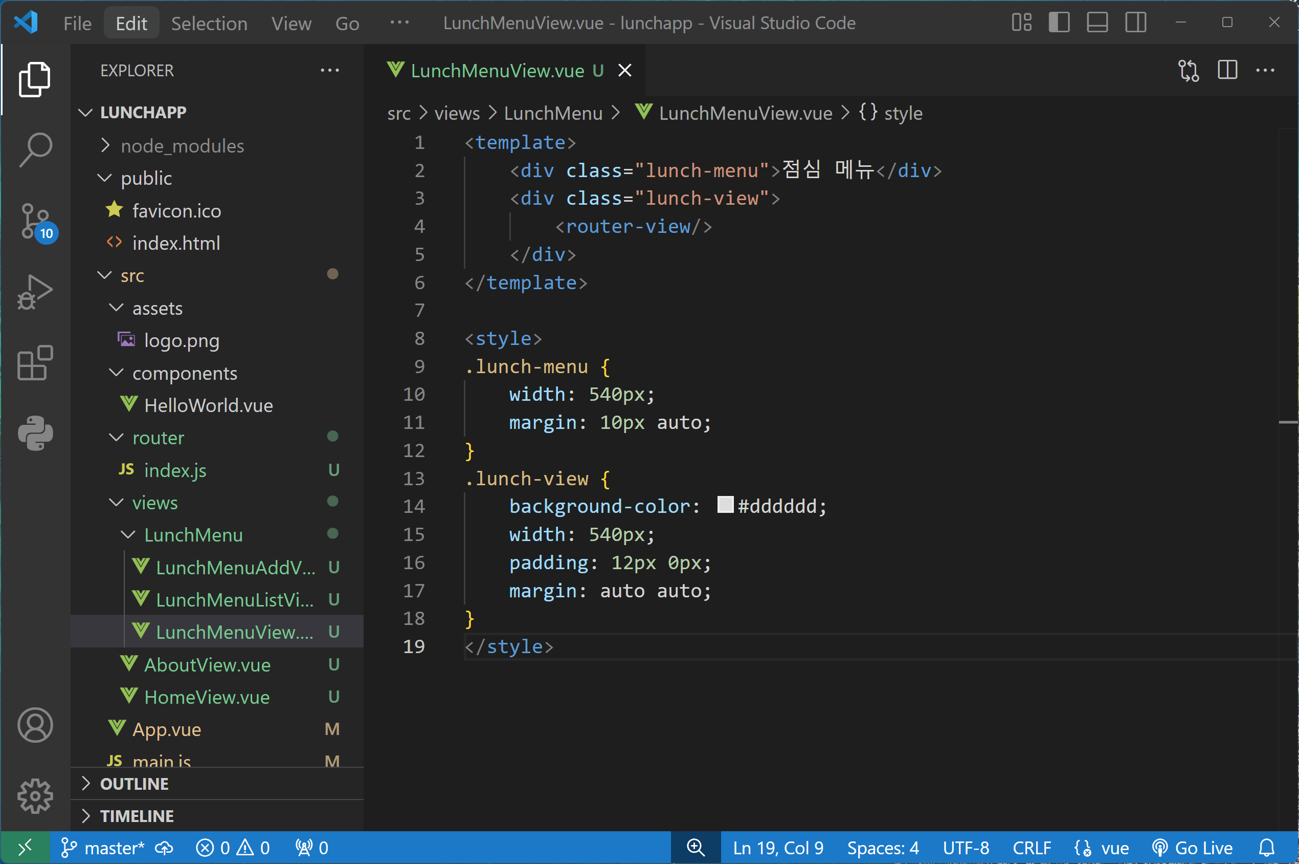The image size is (1299, 864).
Task: Click the Go Live status button
Action: (1192, 848)
